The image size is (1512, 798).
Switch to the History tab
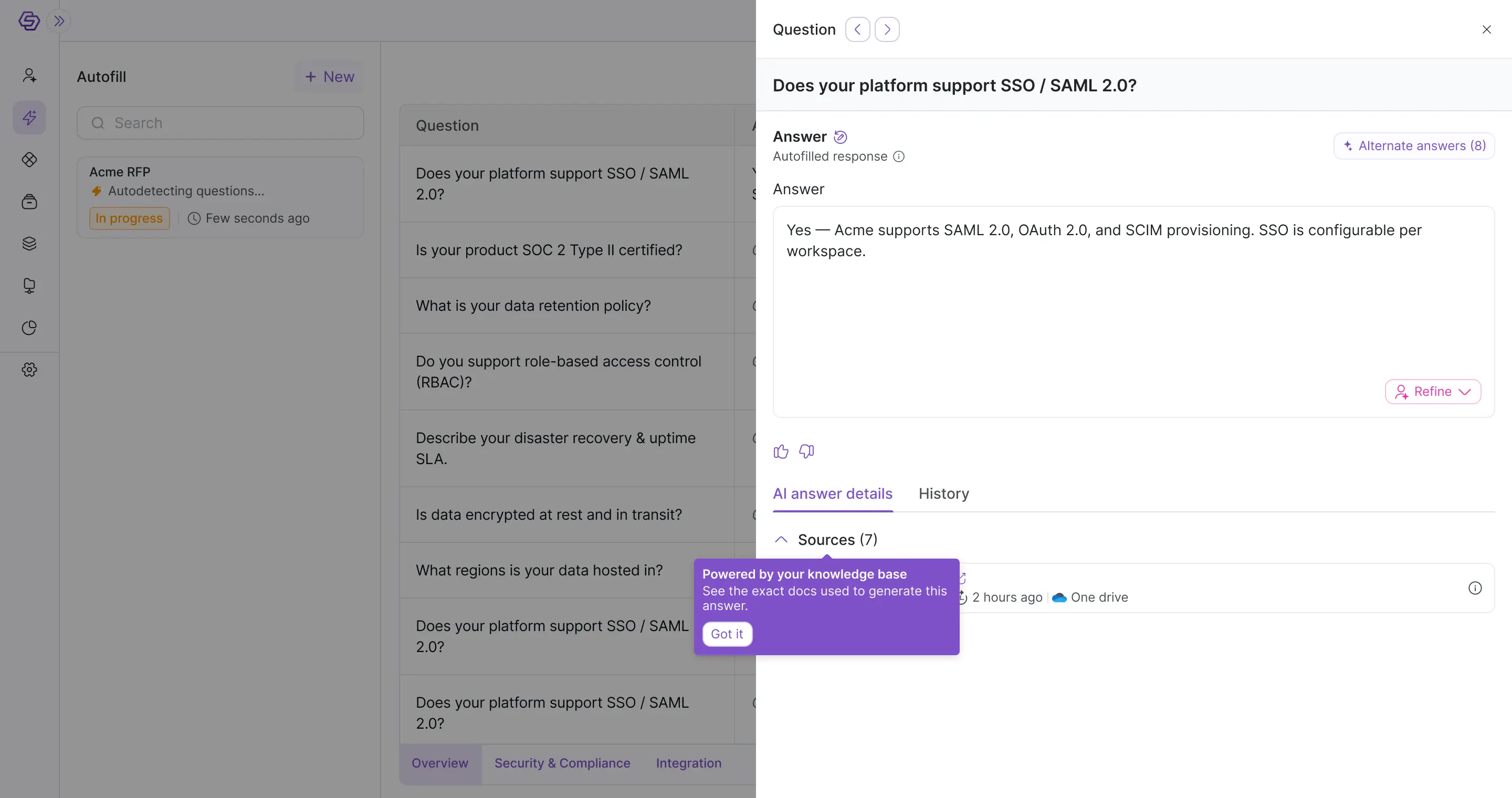(944, 493)
